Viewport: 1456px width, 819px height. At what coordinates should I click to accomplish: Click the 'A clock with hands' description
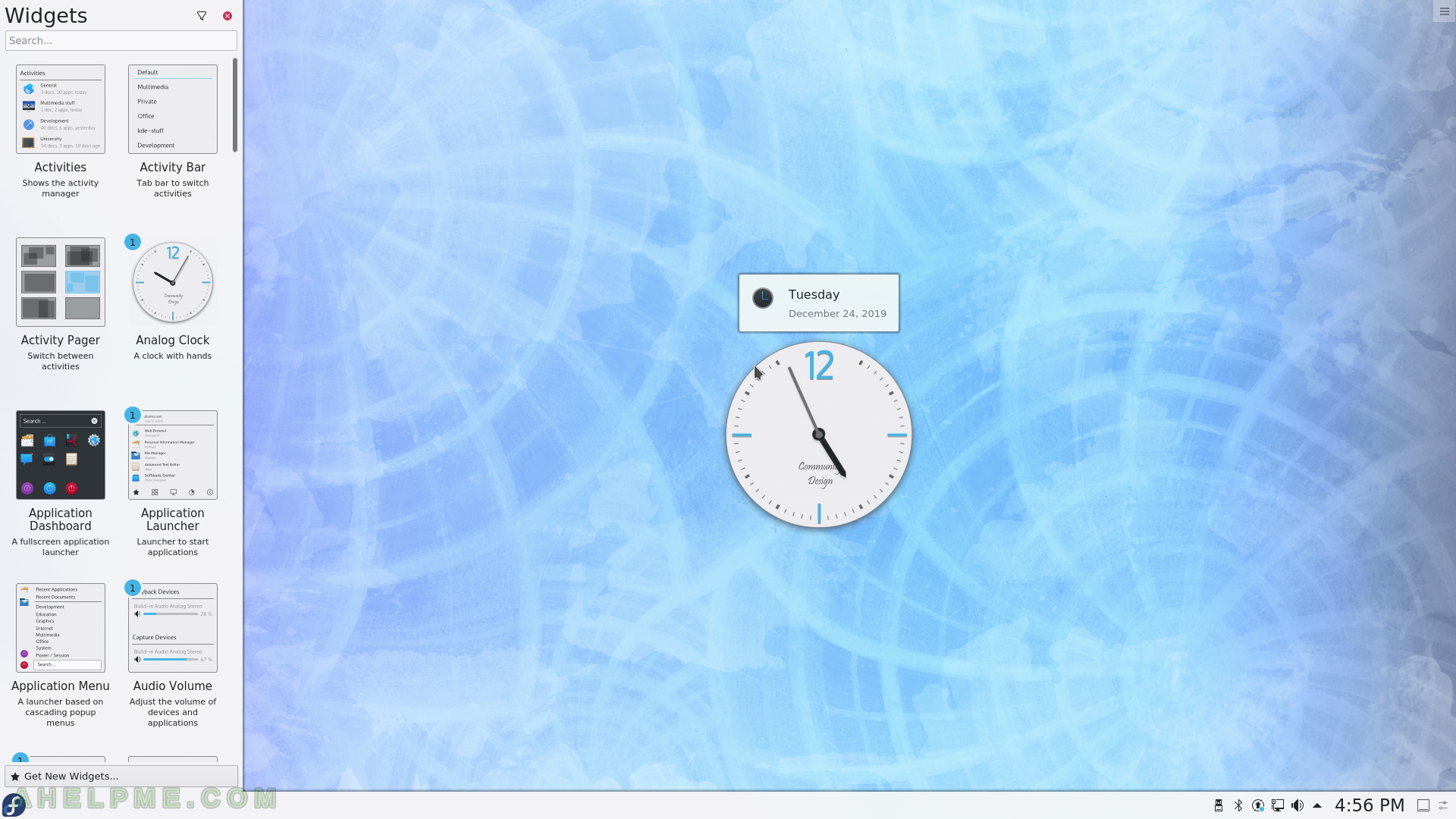click(x=173, y=356)
